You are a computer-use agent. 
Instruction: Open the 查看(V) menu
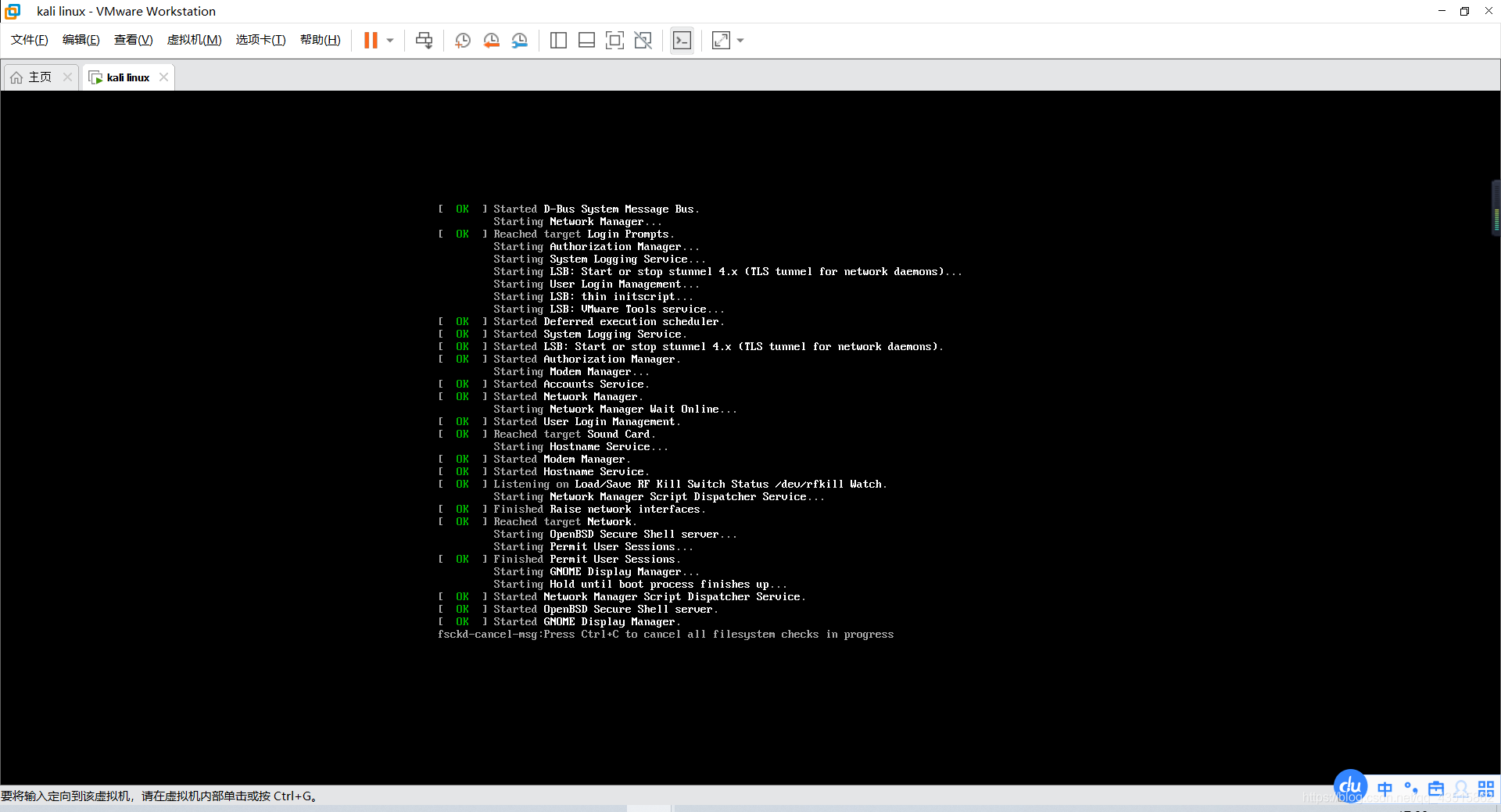point(134,40)
